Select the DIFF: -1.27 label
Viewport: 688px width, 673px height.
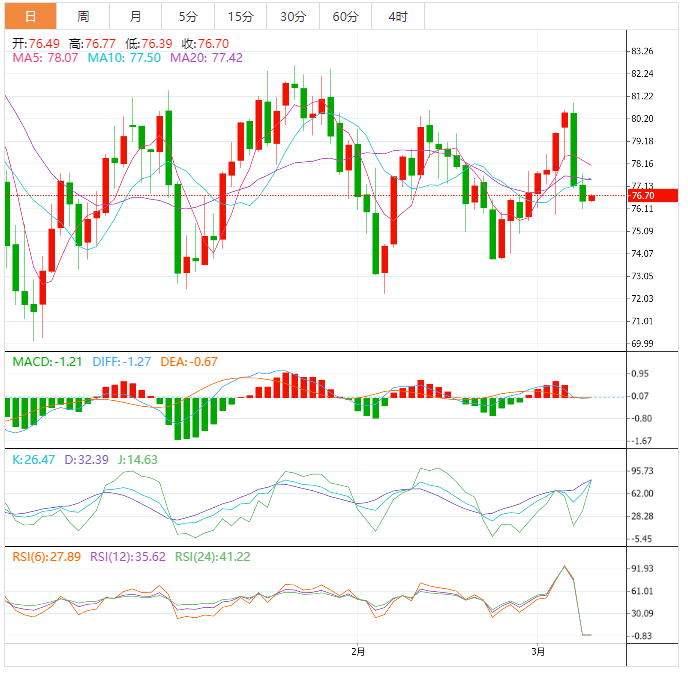(x=121, y=360)
